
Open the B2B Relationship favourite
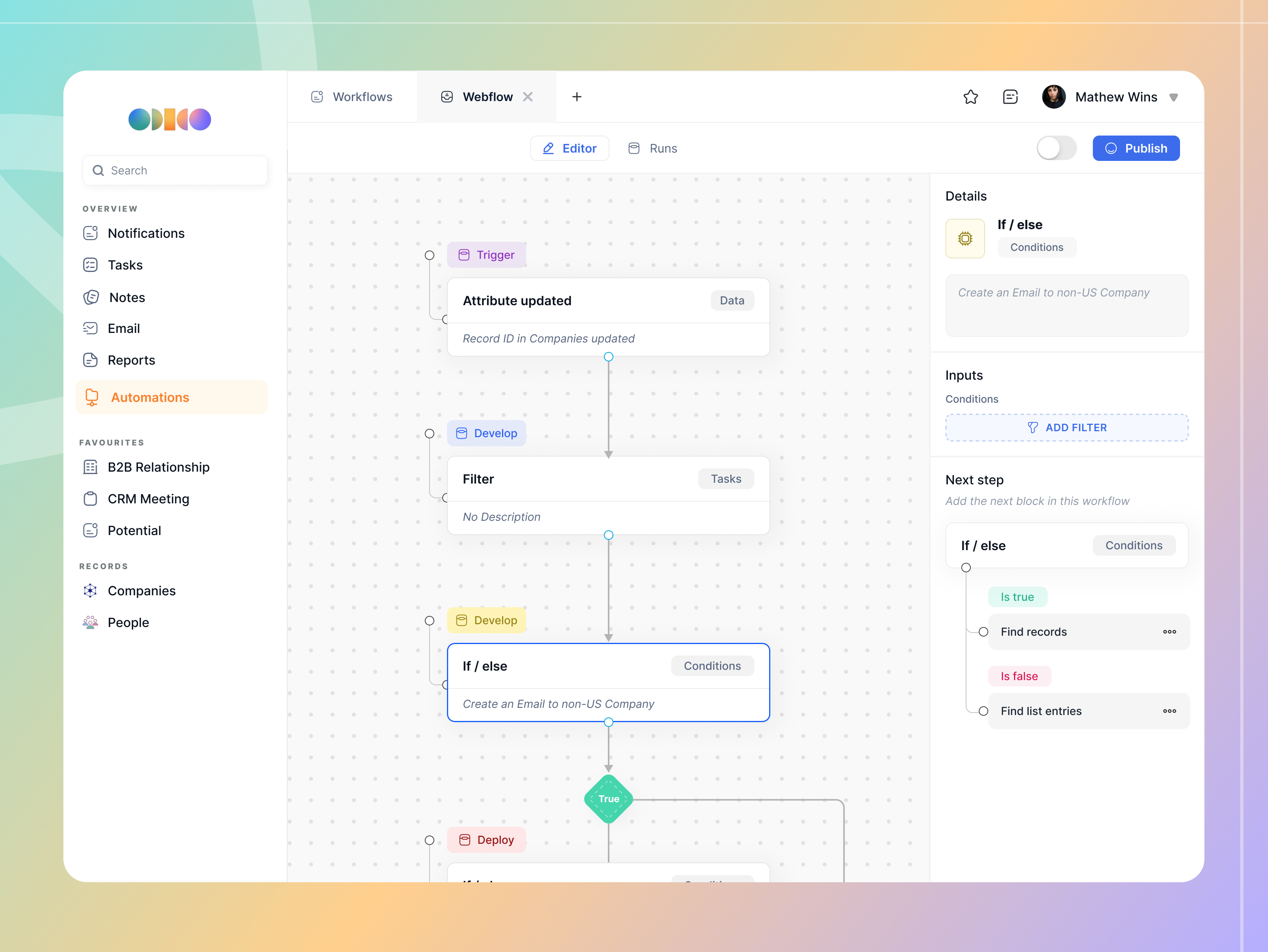159,467
